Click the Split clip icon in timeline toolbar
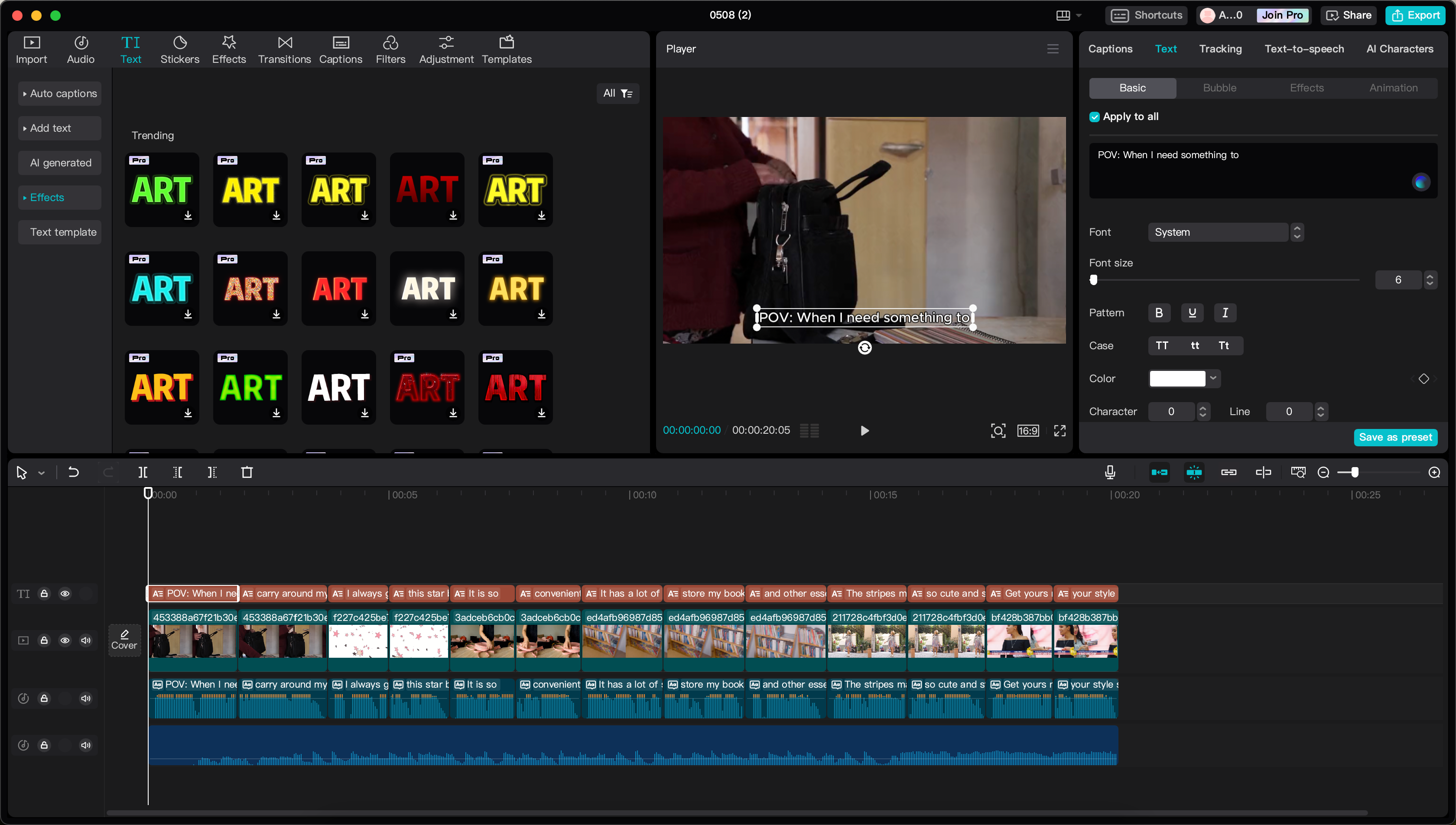The height and width of the screenshot is (825, 1456). [143, 472]
